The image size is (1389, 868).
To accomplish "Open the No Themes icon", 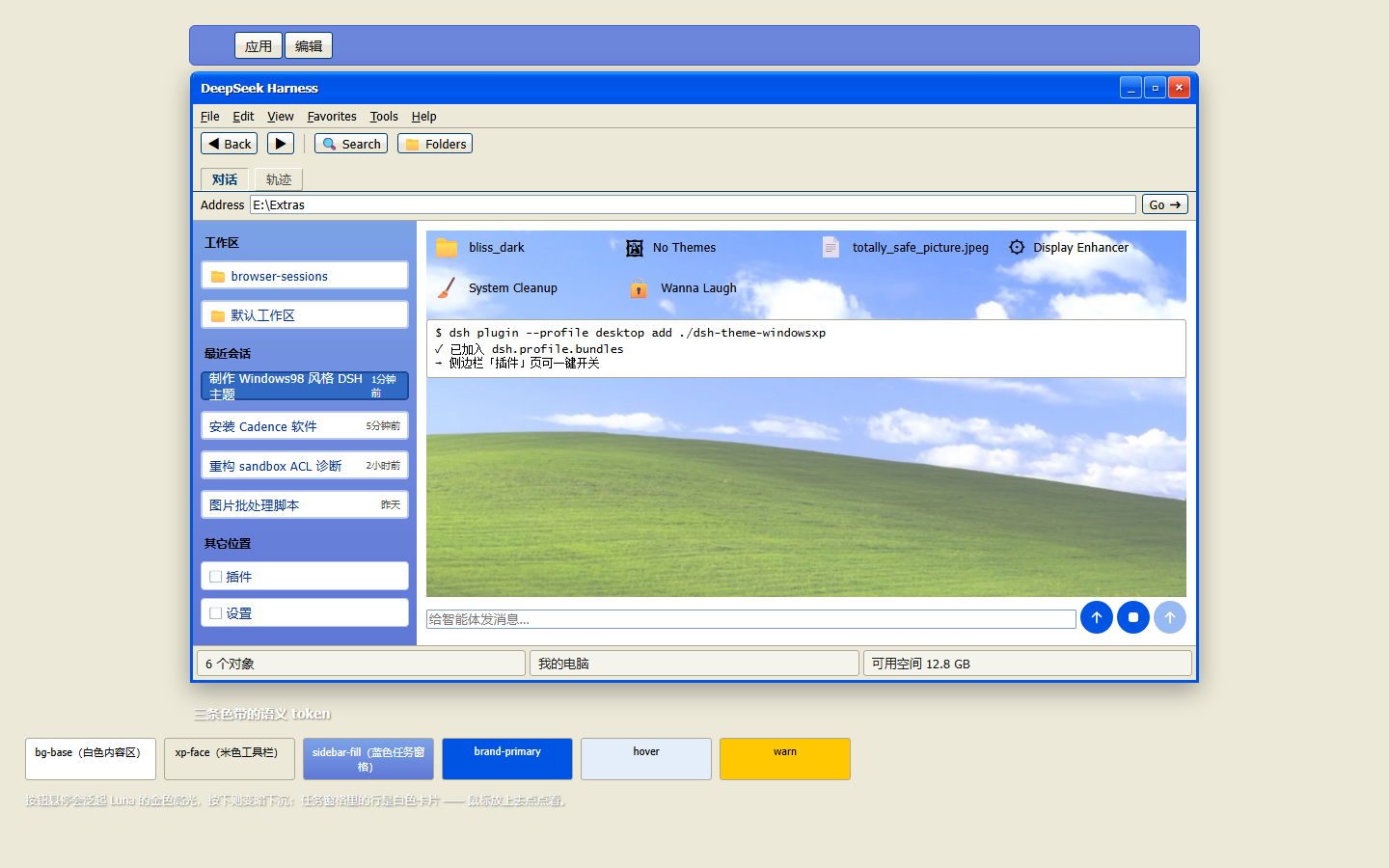I will 634,248.
